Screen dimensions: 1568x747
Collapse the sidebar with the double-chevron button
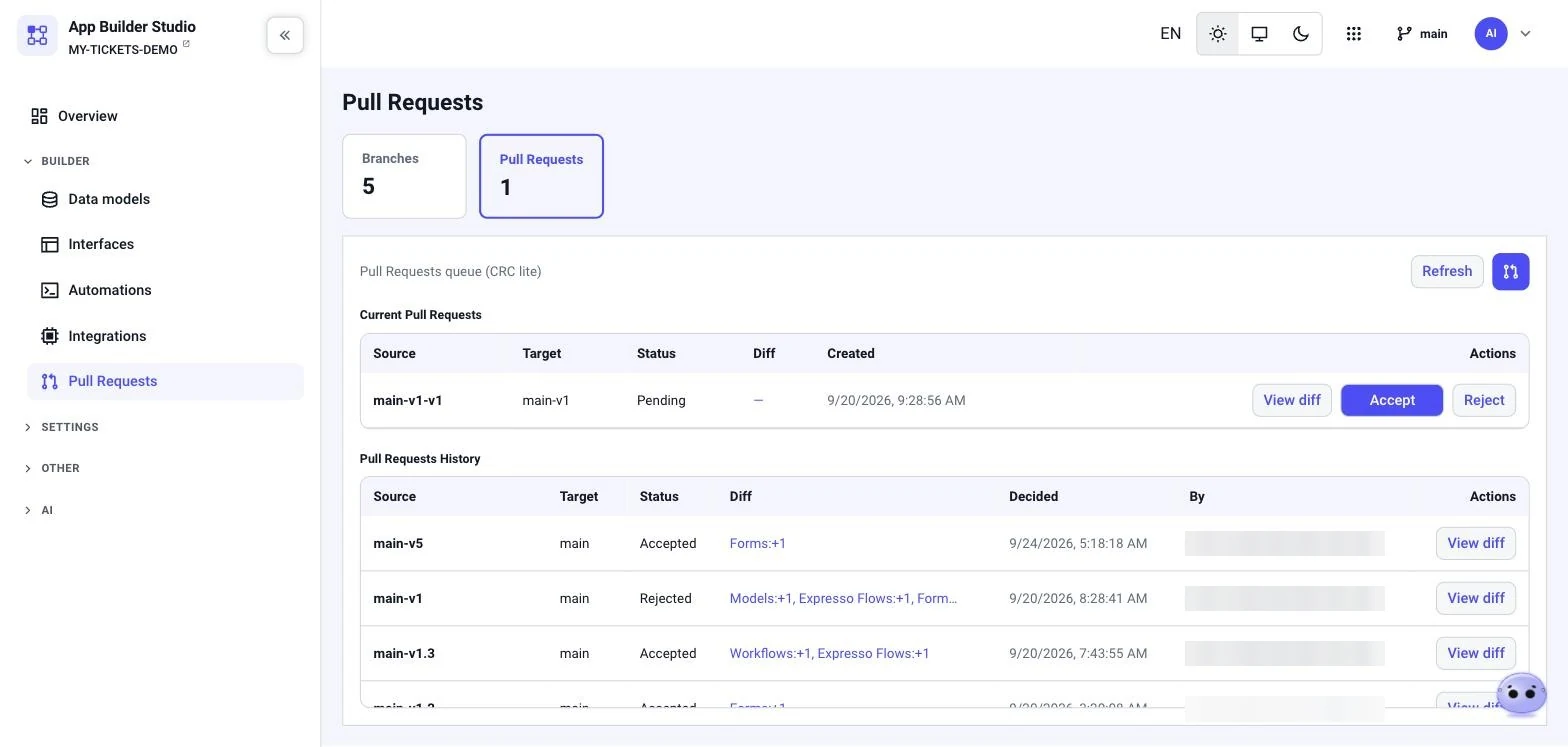(x=285, y=35)
